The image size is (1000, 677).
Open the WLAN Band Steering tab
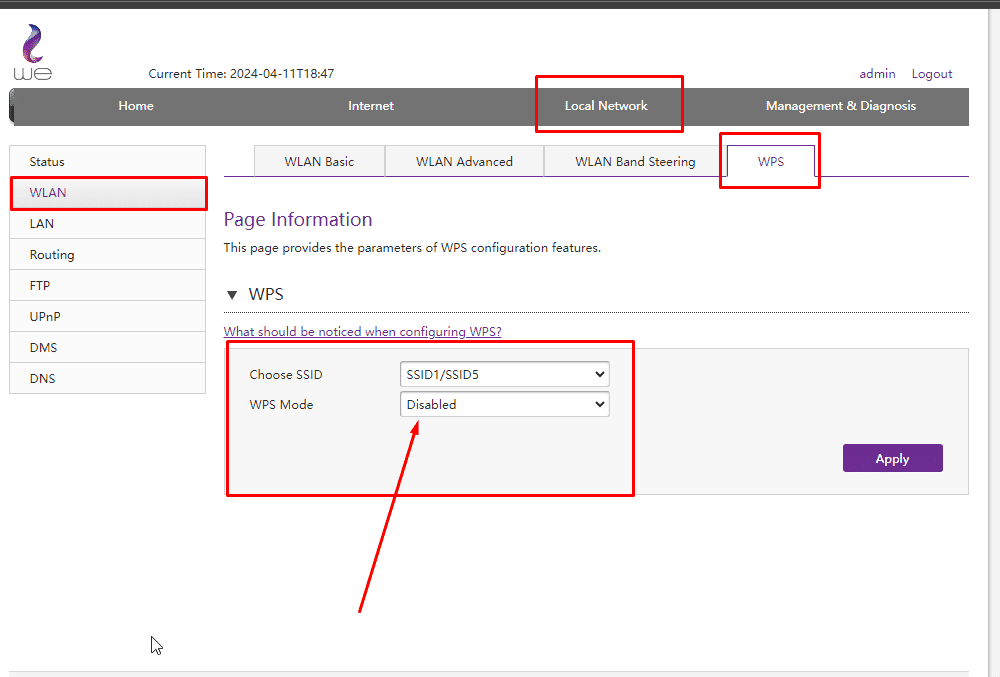pyautogui.click(x=635, y=162)
